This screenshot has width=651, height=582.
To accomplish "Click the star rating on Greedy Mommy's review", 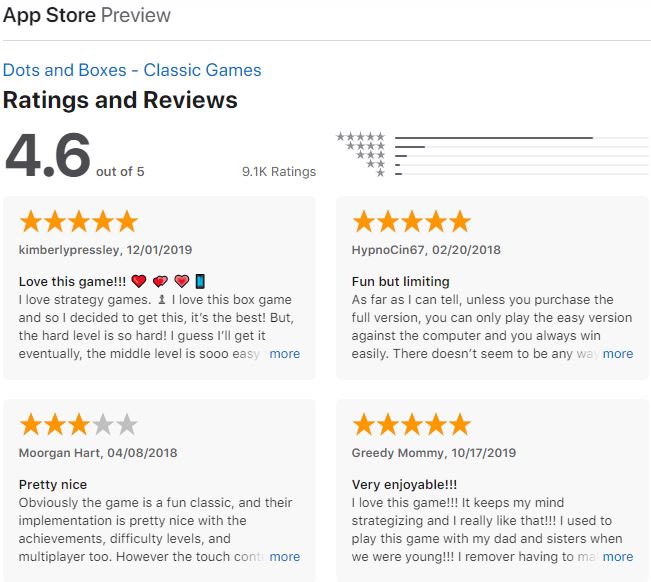I will [x=411, y=425].
